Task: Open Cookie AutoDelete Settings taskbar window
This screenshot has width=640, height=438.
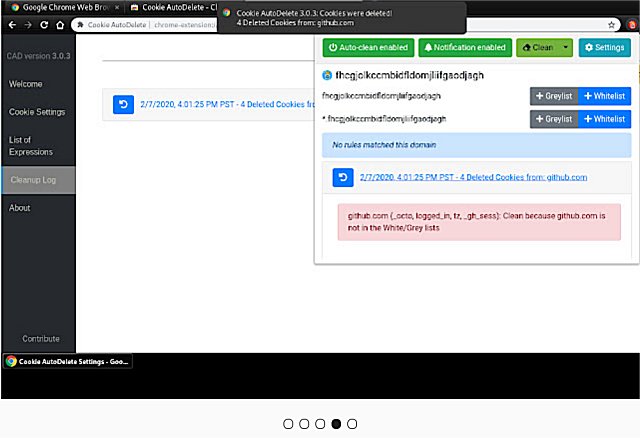Action: (x=68, y=361)
